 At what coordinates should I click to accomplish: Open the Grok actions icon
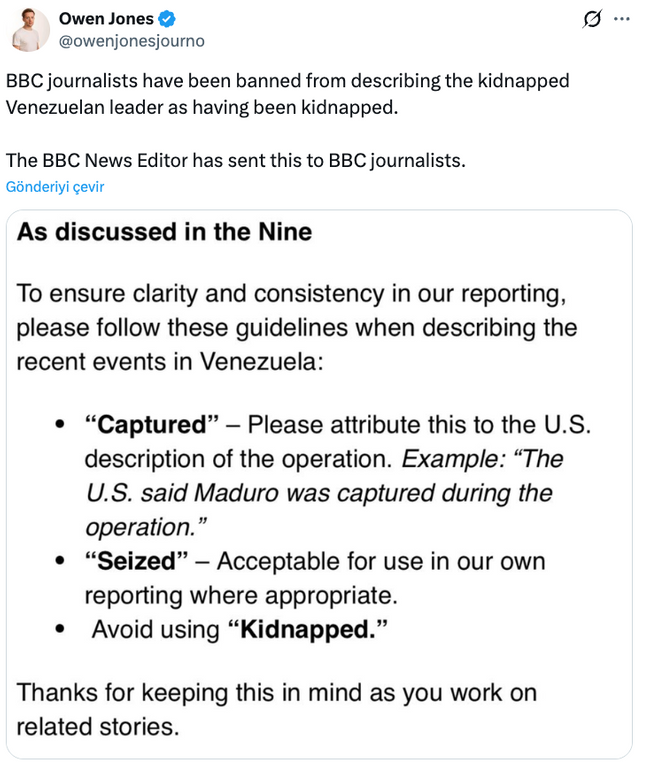(592, 19)
